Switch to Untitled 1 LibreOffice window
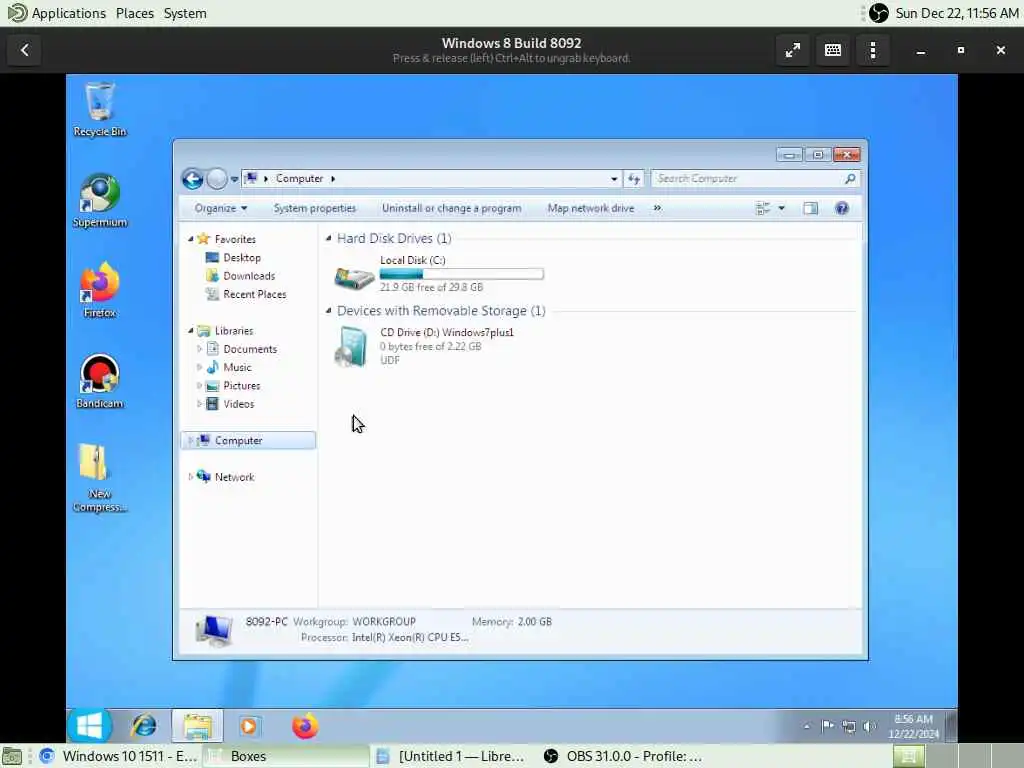This screenshot has width=1024, height=768. pos(452,756)
